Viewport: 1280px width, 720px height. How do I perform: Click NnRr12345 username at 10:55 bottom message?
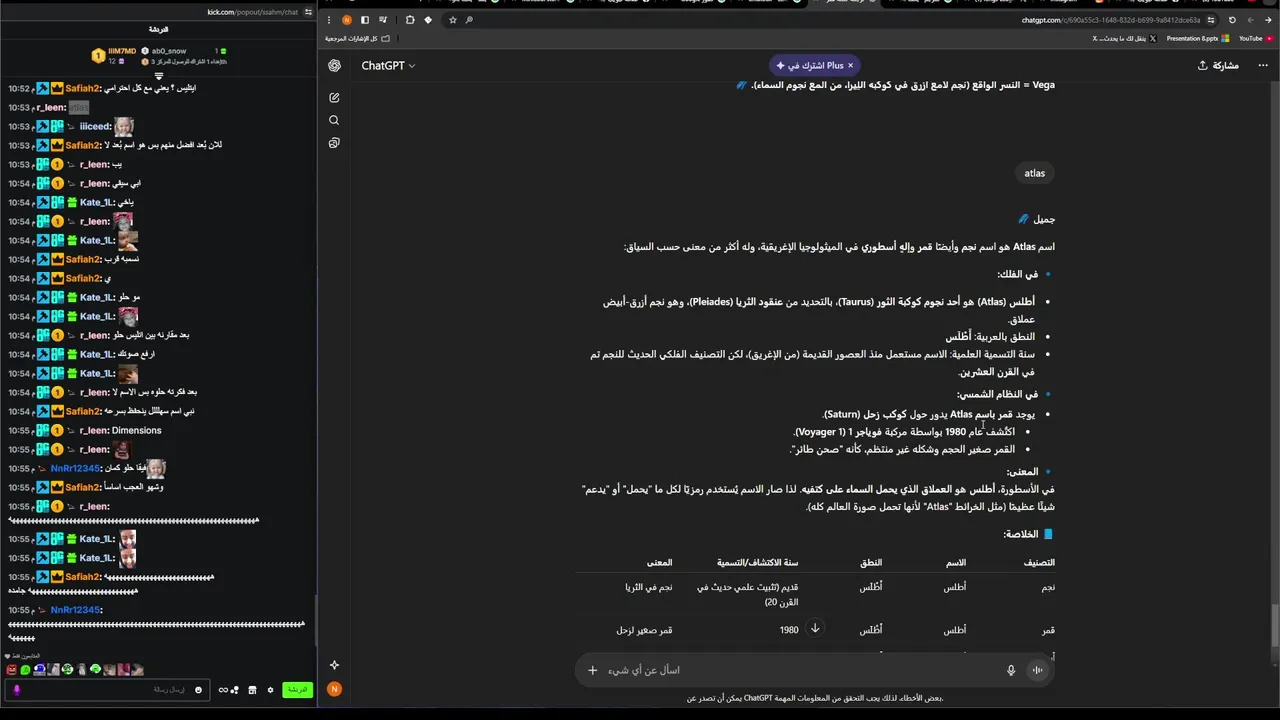click(75, 610)
